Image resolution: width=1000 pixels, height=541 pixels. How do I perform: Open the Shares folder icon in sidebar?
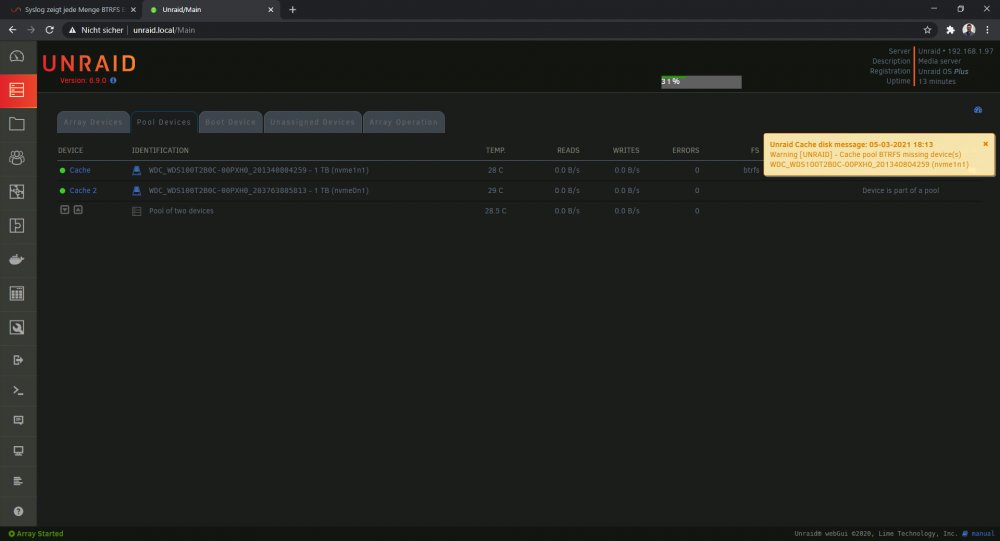coord(17,124)
